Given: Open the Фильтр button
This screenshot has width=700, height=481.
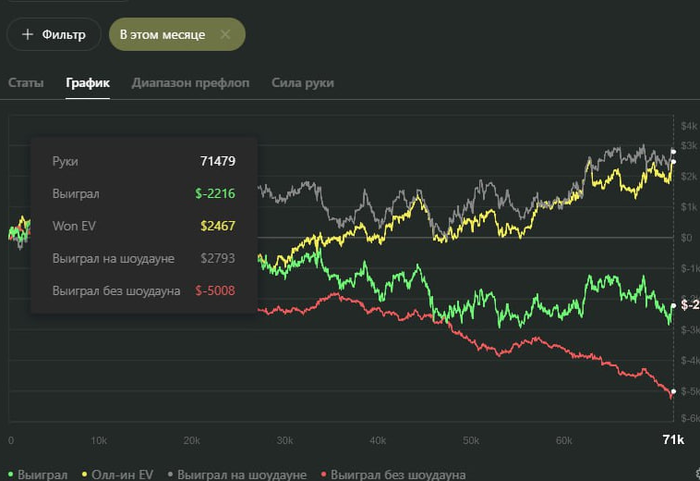Looking at the screenshot, I should [54, 34].
